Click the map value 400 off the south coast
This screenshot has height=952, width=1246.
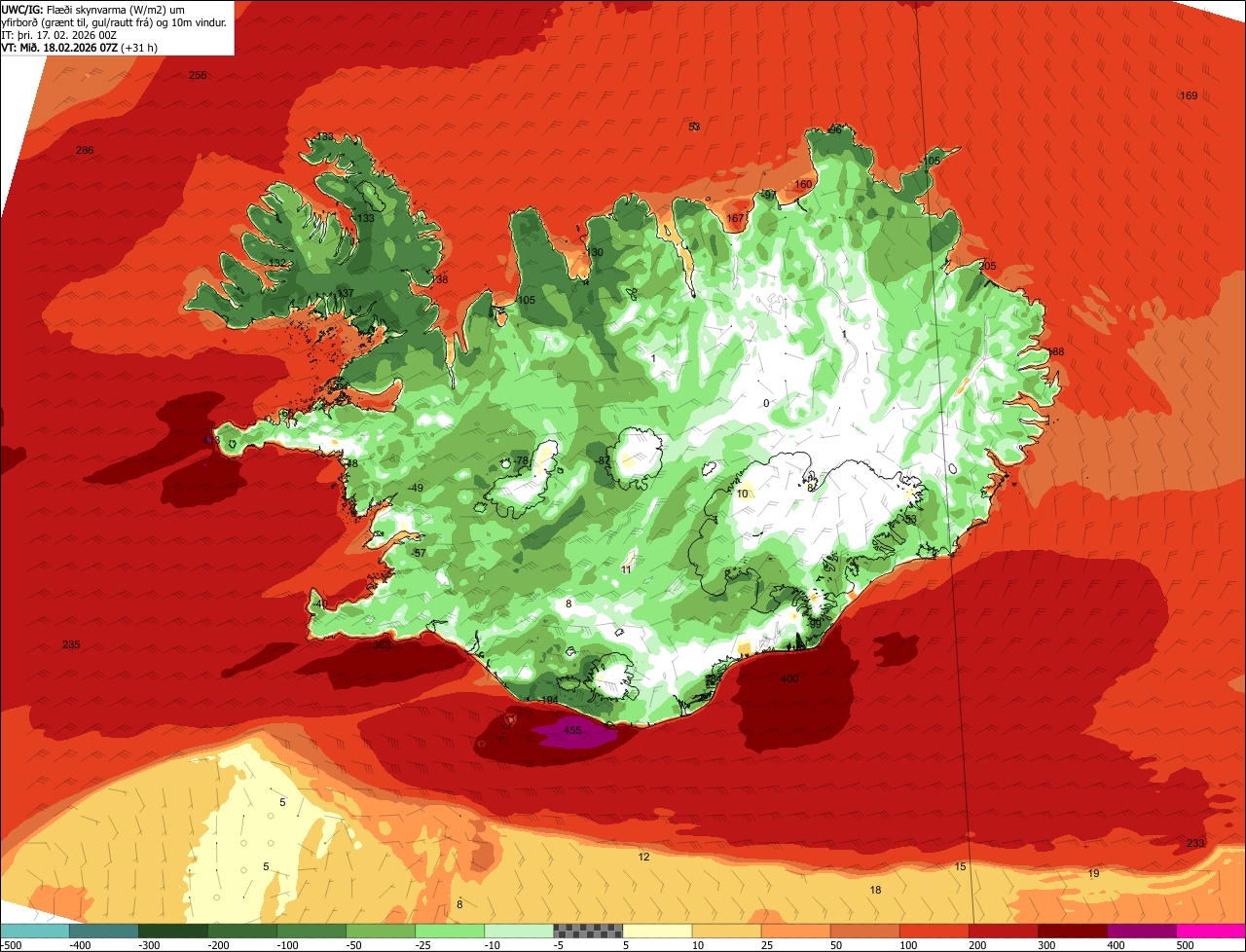click(x=789, y=678)
